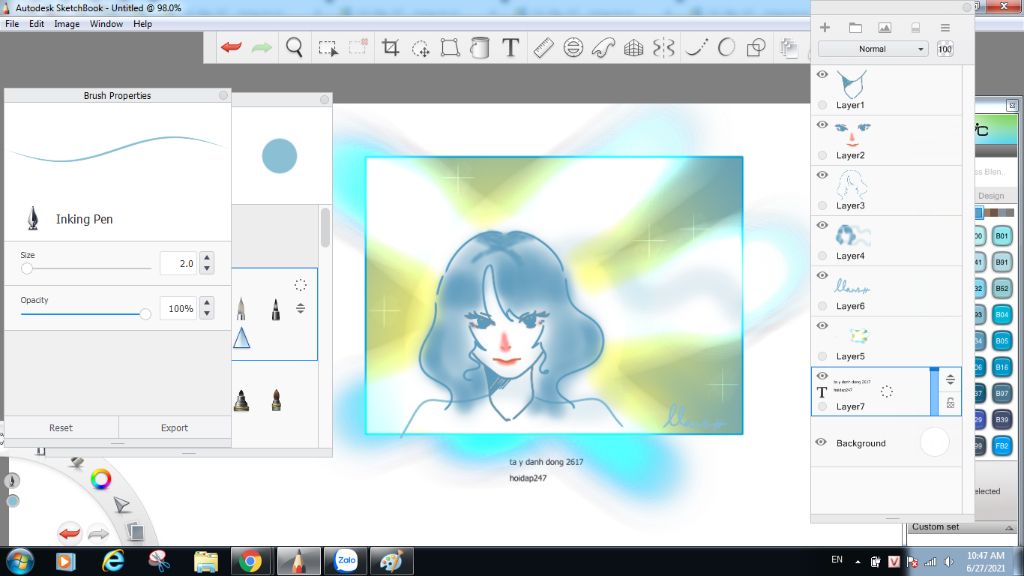Expand the Custom set arrow in Copic library

point(1009,527)
